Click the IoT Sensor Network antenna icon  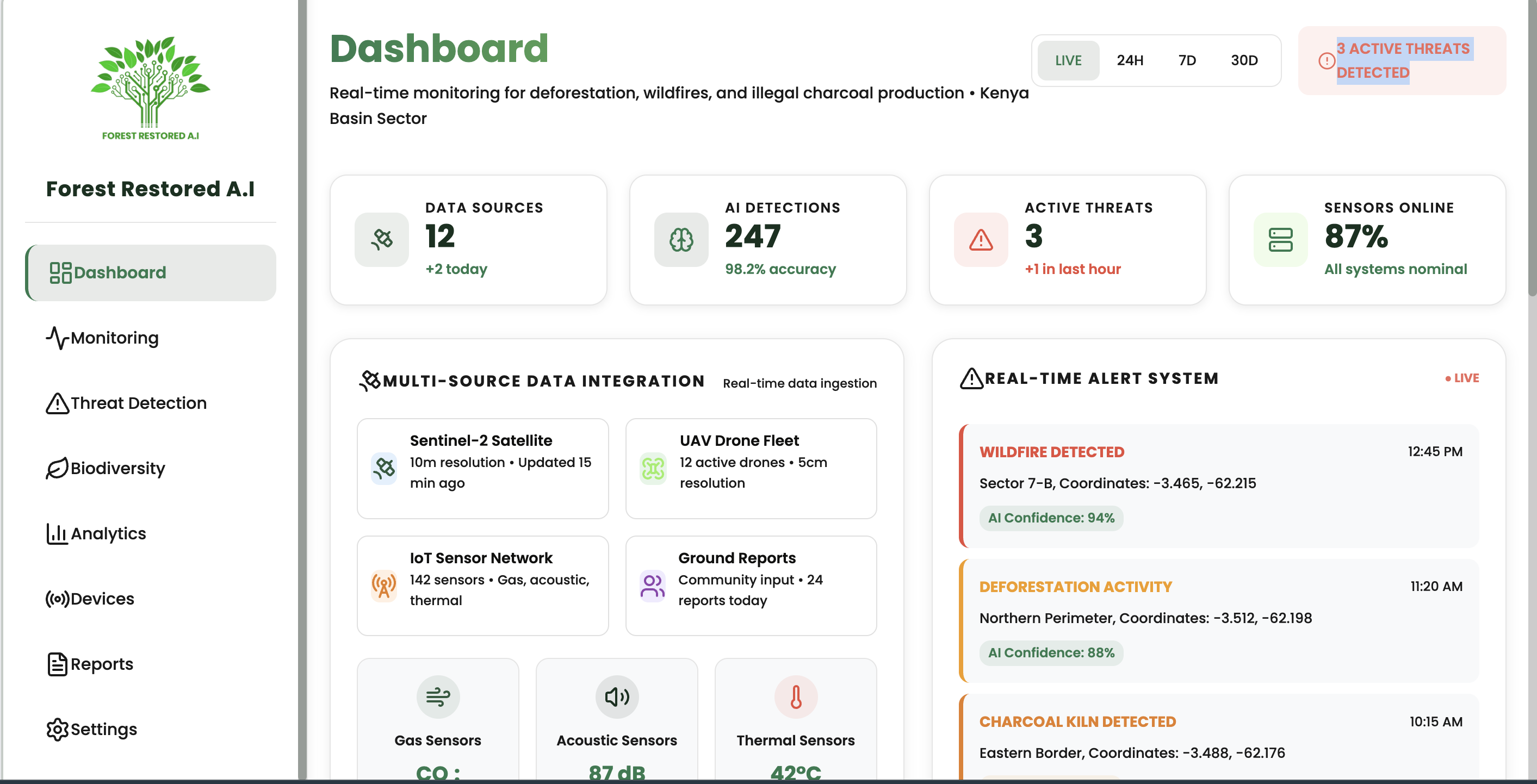coord(383,586)
